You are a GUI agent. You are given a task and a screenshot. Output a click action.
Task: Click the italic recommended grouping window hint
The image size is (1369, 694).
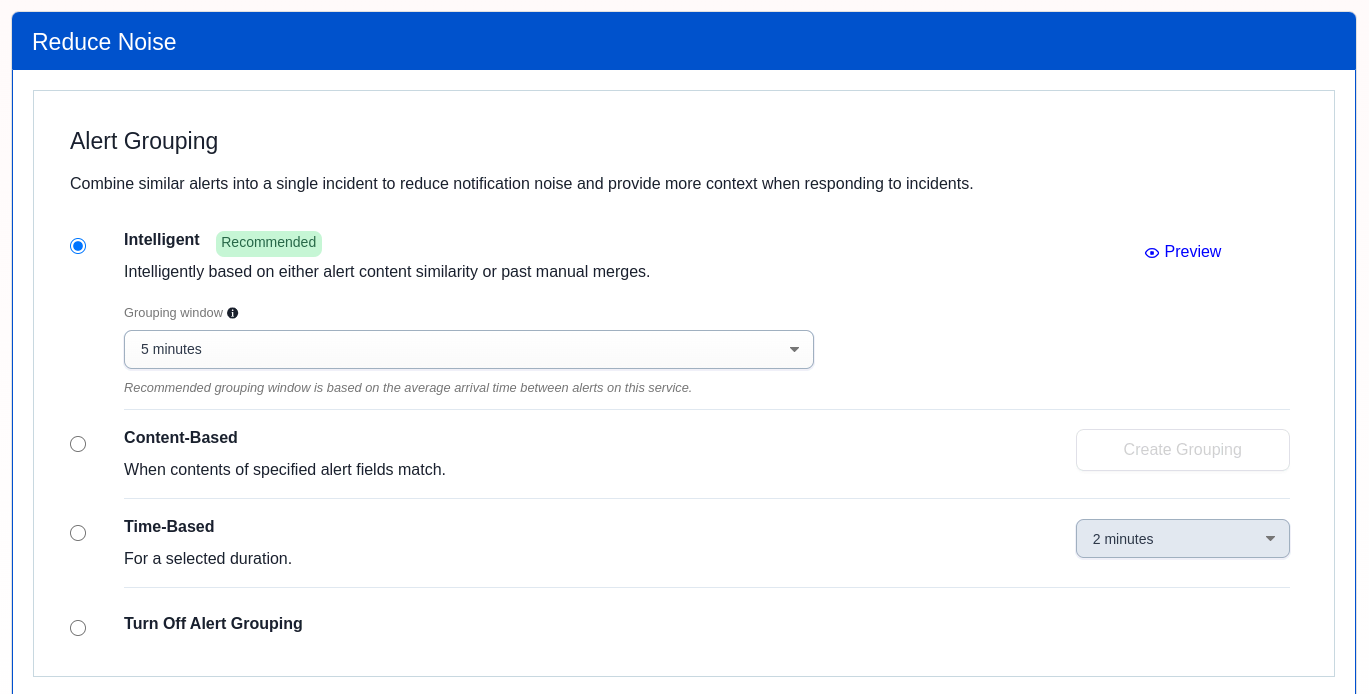[408, 388]
